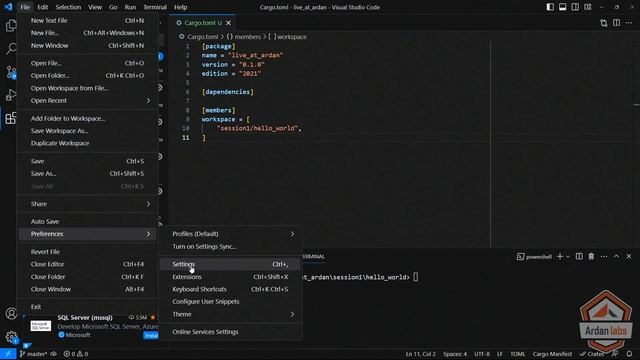Select Configure User Snippets
Viewport: 640px width, 360px height.
[x=231, y=302]
